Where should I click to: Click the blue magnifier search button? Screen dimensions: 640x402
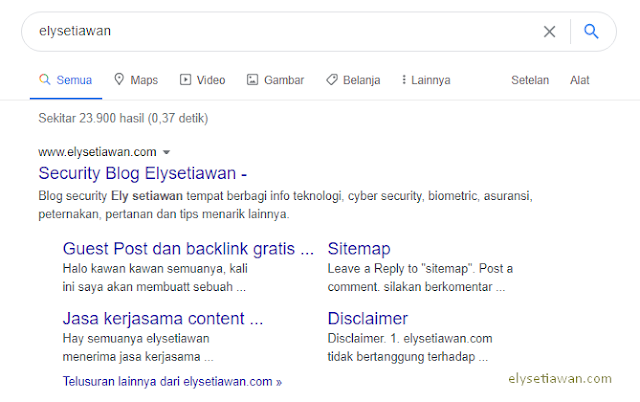pos(591,31)
